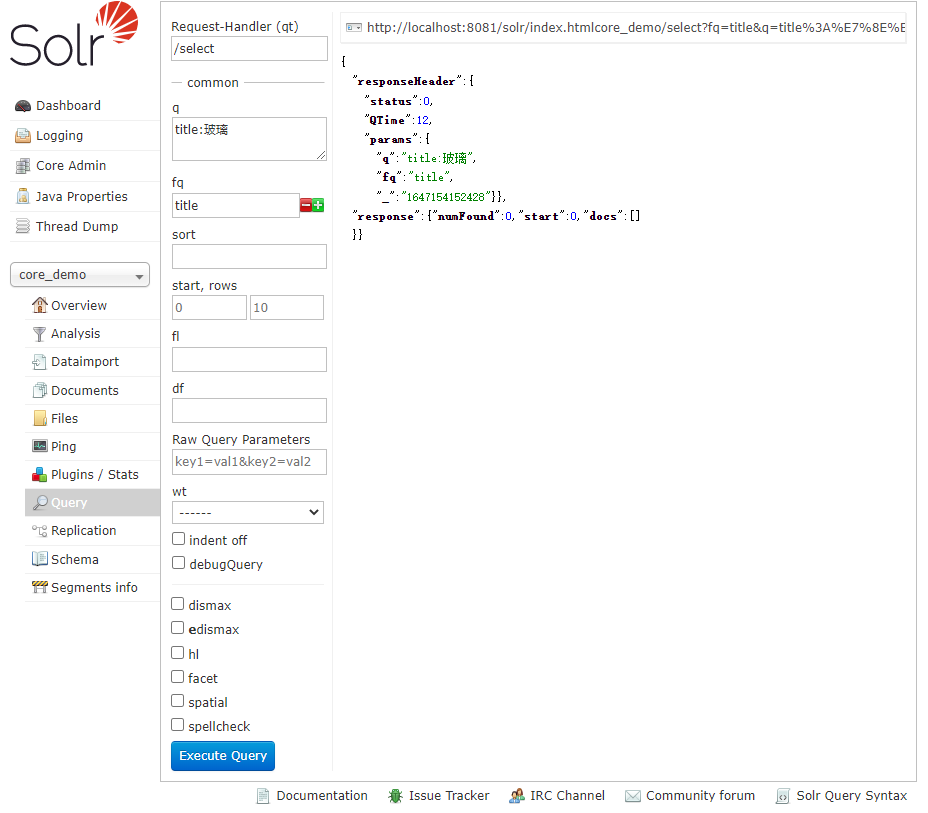
Task: Click the Plugins / Stats blocks icon
Action: coord(40,475)
